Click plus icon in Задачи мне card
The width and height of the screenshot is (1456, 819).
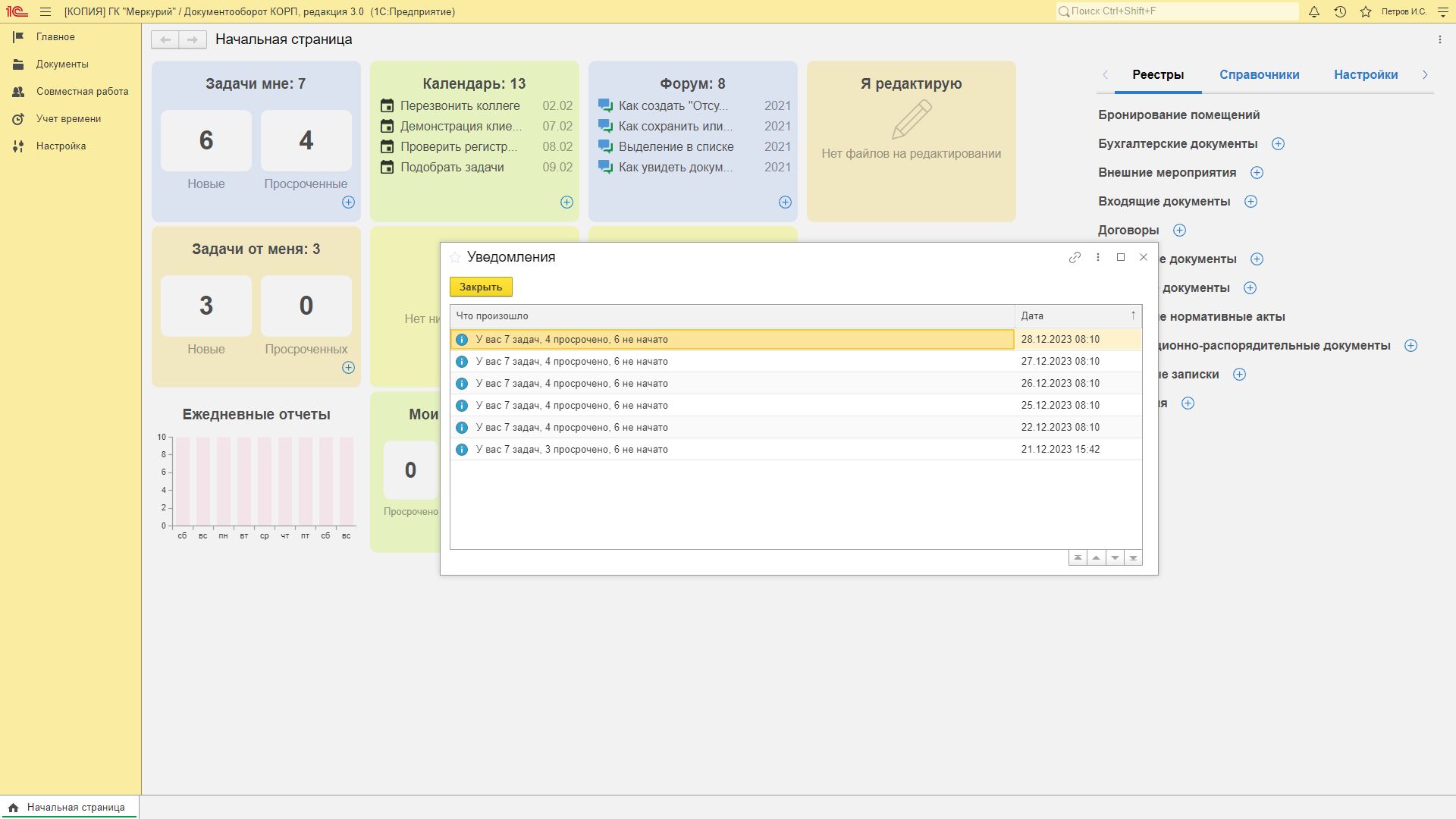point(348,202)
